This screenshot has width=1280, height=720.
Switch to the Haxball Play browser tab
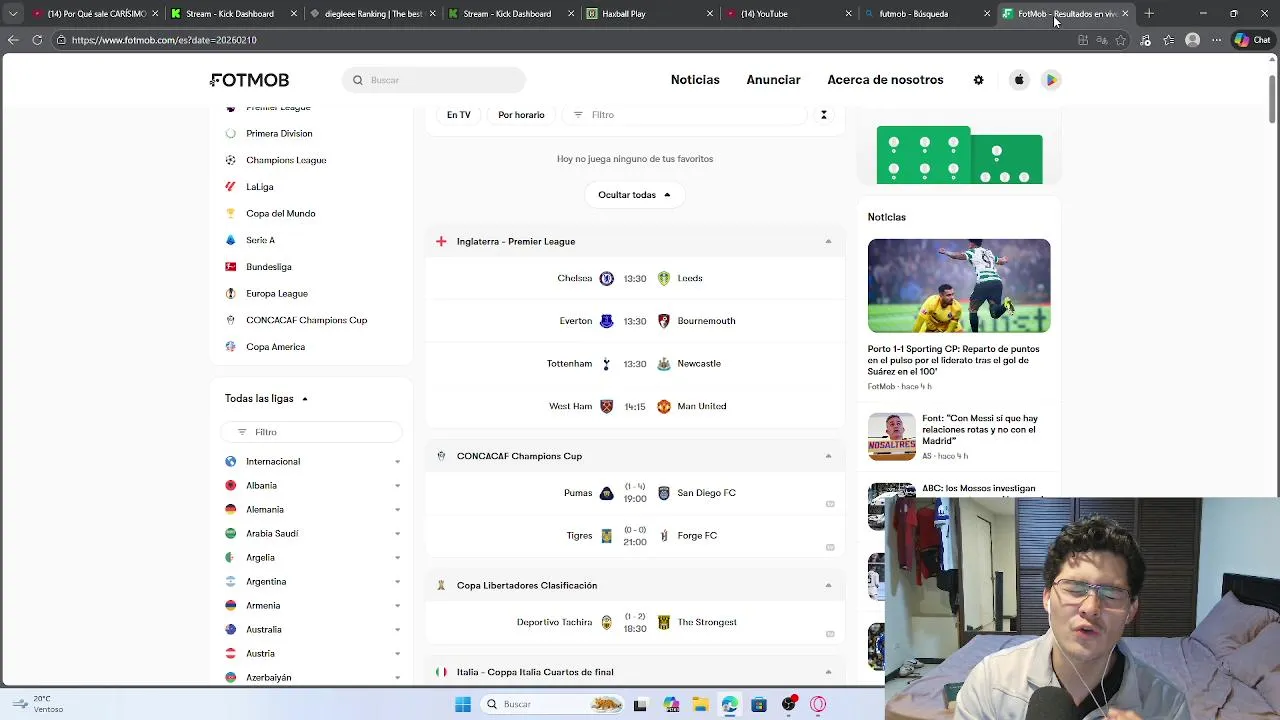[649, 14]
